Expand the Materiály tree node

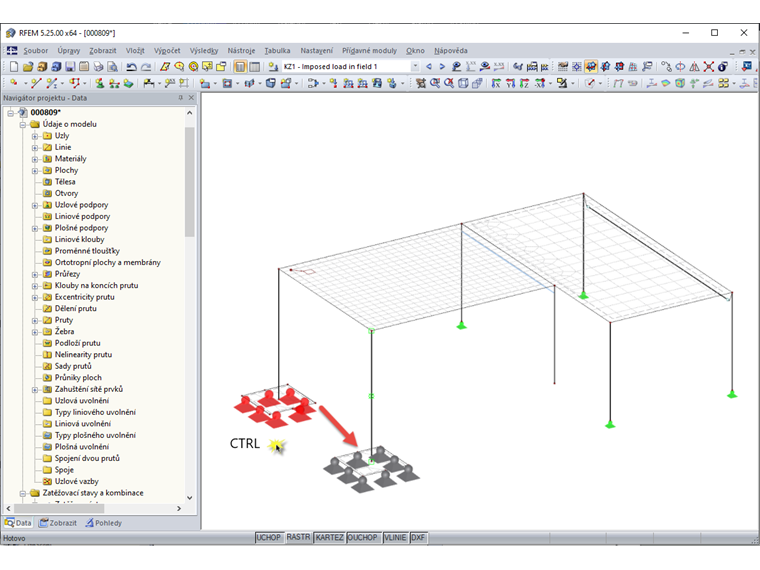click(x=35, y=159)
